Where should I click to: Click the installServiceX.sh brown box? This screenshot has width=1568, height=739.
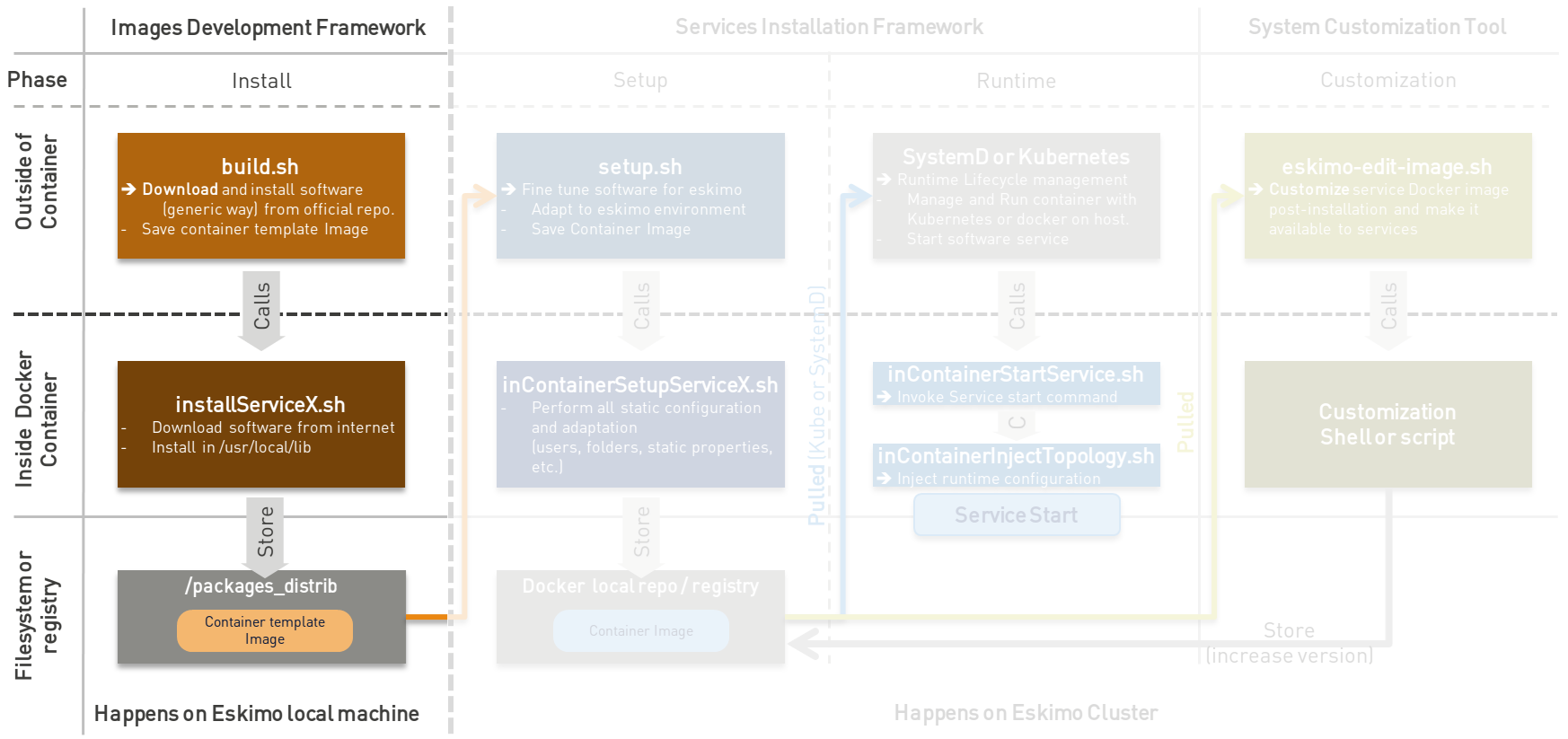point(261,425)
